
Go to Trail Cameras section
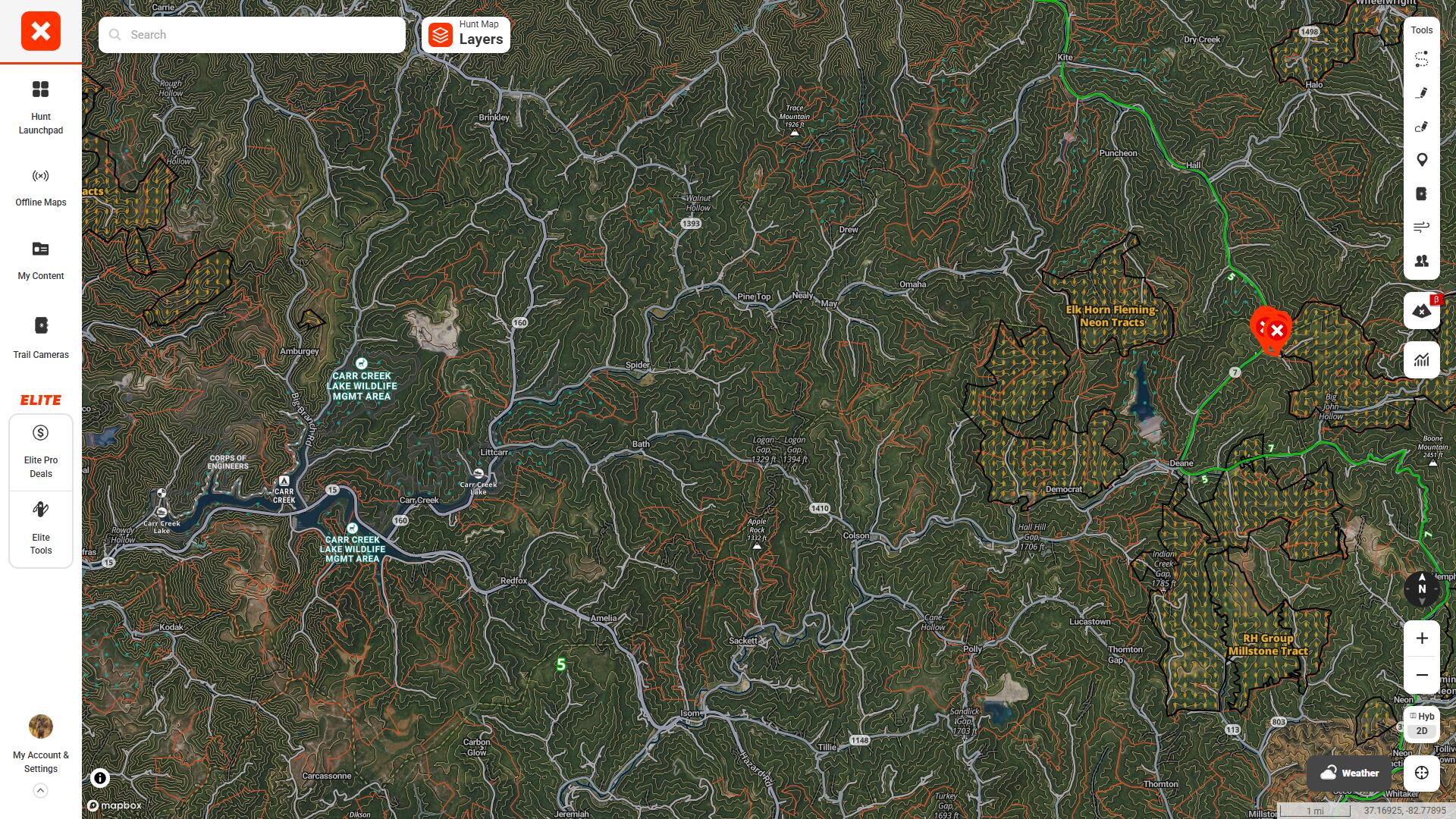click(40, 337)
